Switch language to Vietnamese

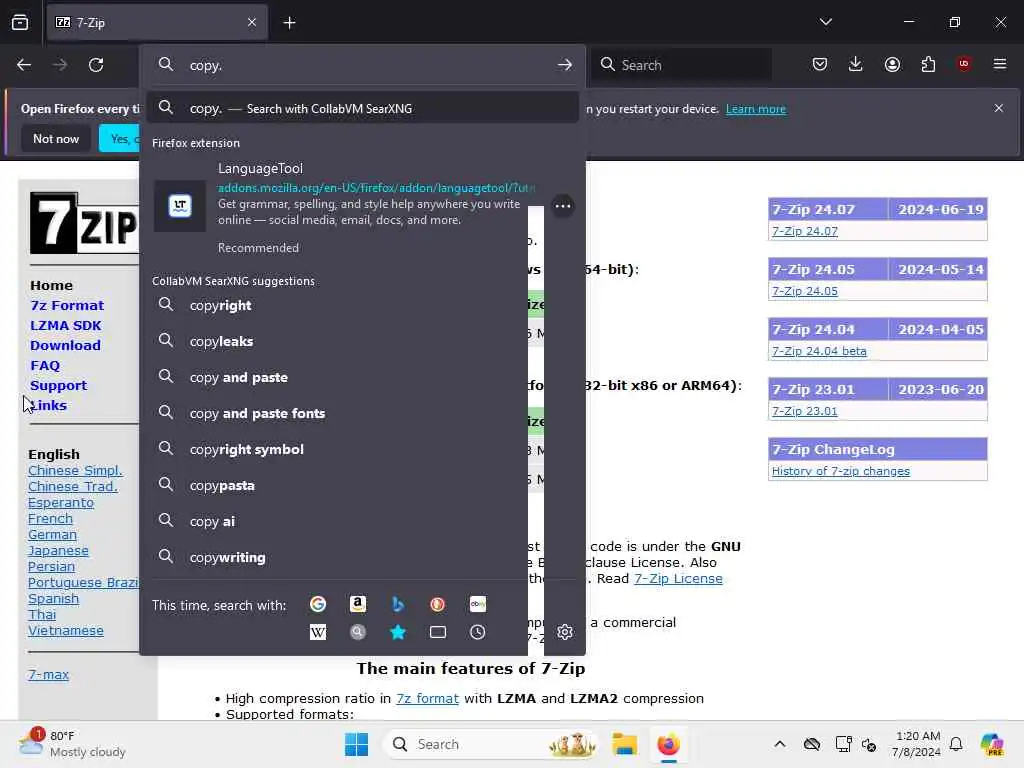pos(66,630)
